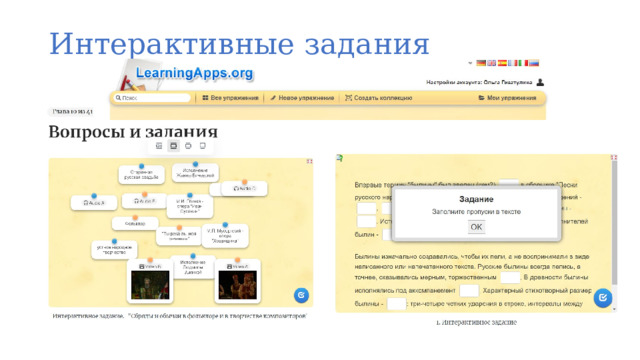Image resolution: width=640 pixels, height=360 pixels.
Task: Open account settings for Ольга
Action: pyautogui.click(x=479, y=82)
